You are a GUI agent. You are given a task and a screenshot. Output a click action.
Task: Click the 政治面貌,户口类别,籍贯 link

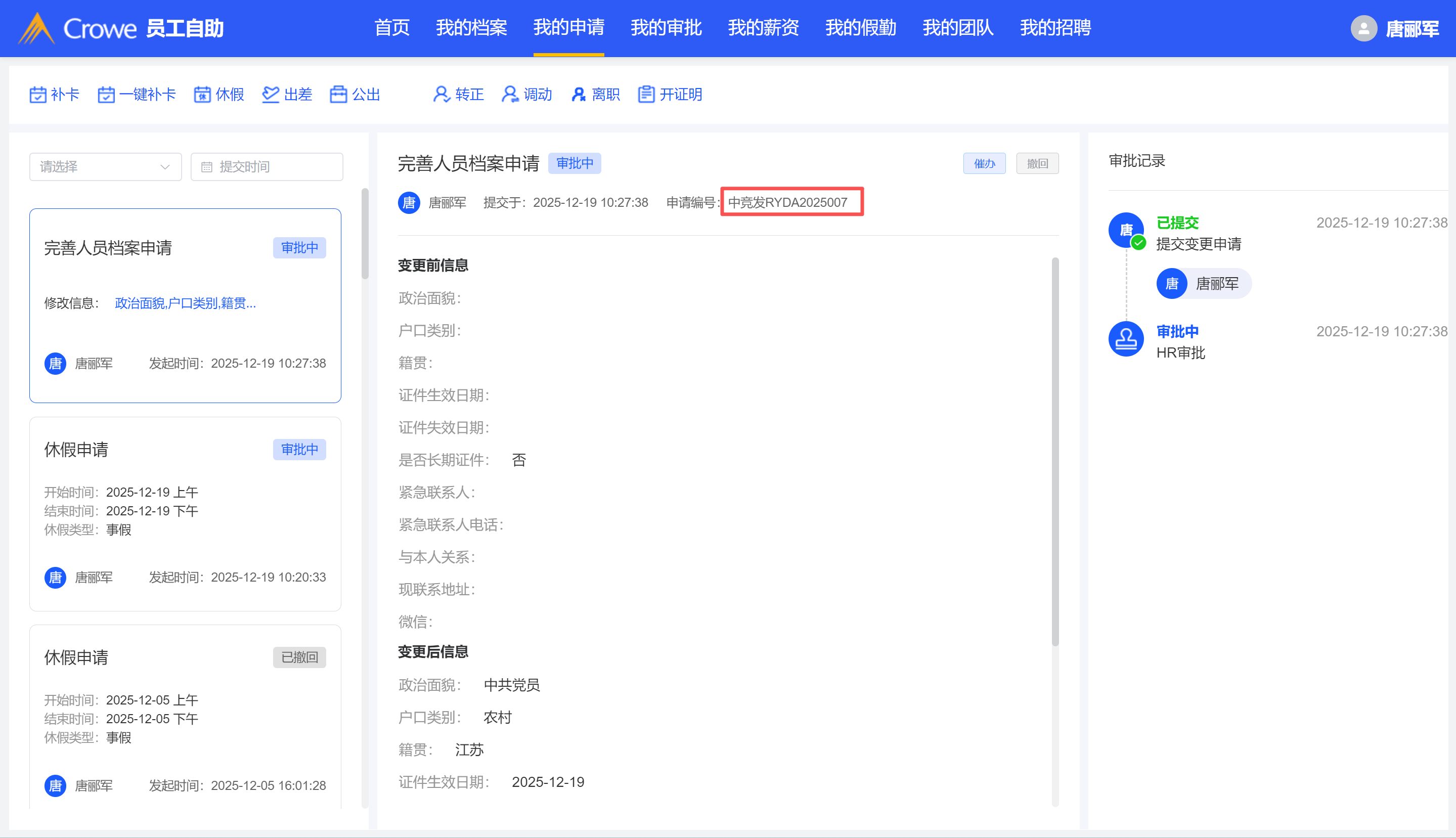pyautogui.click(x=185, y=303)
